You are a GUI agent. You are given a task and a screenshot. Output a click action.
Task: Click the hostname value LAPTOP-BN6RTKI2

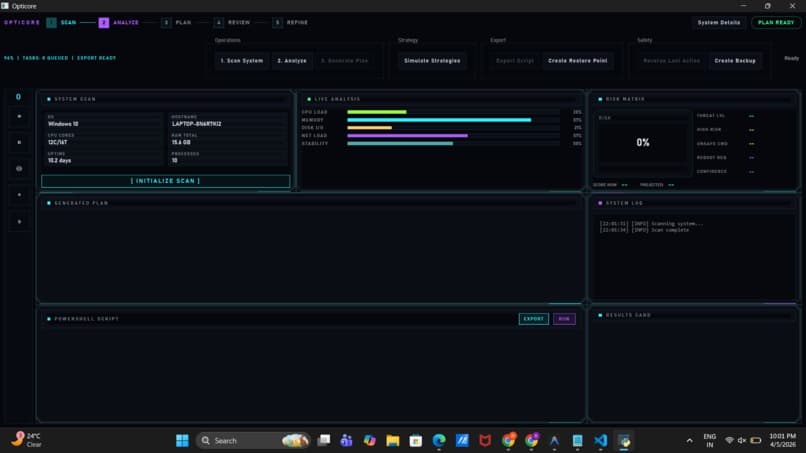click(196, 124)
